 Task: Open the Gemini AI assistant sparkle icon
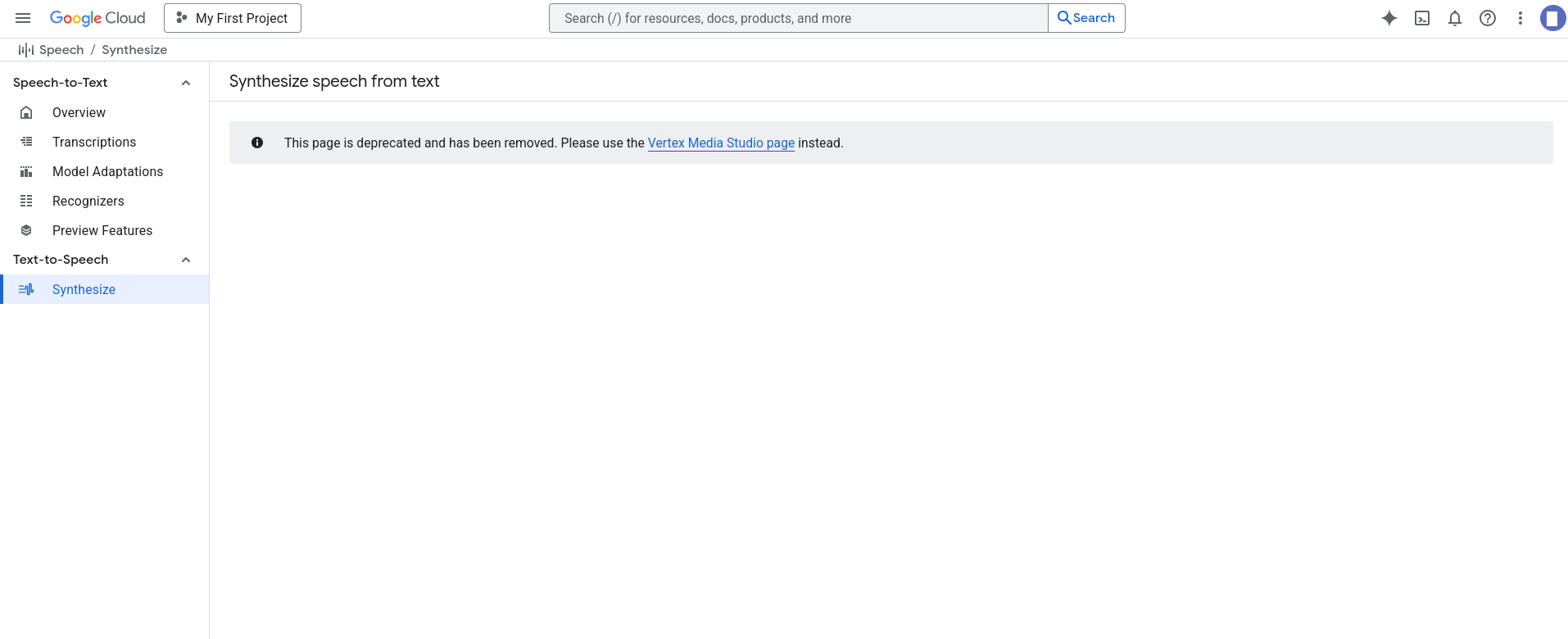1389,18
